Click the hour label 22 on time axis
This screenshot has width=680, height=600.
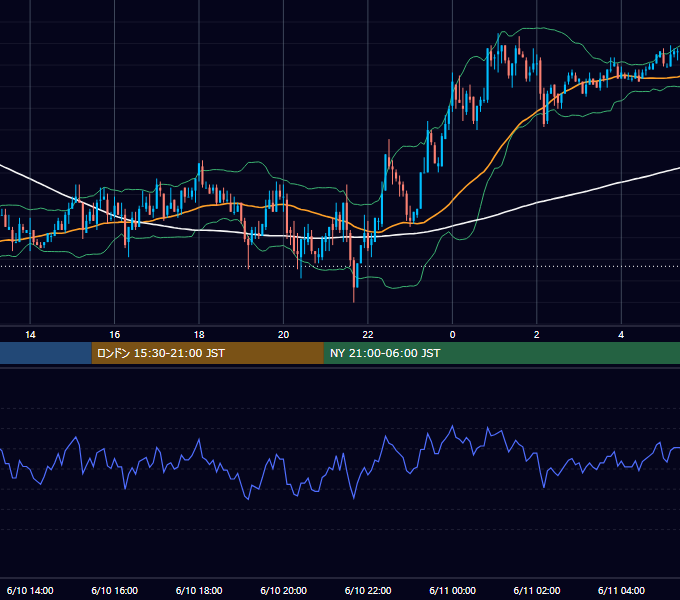(368, 335)
